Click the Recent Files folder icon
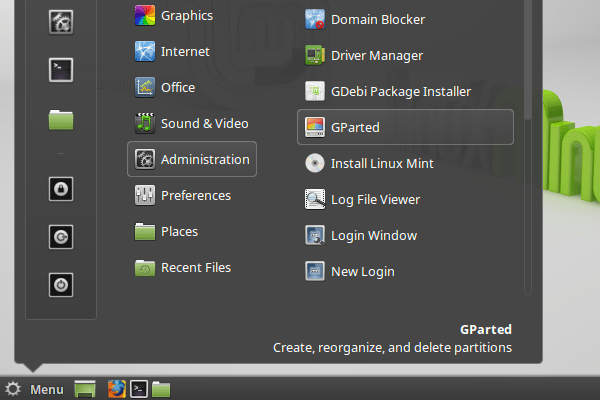This screenshot has width=600, height=400. (145, 268)
